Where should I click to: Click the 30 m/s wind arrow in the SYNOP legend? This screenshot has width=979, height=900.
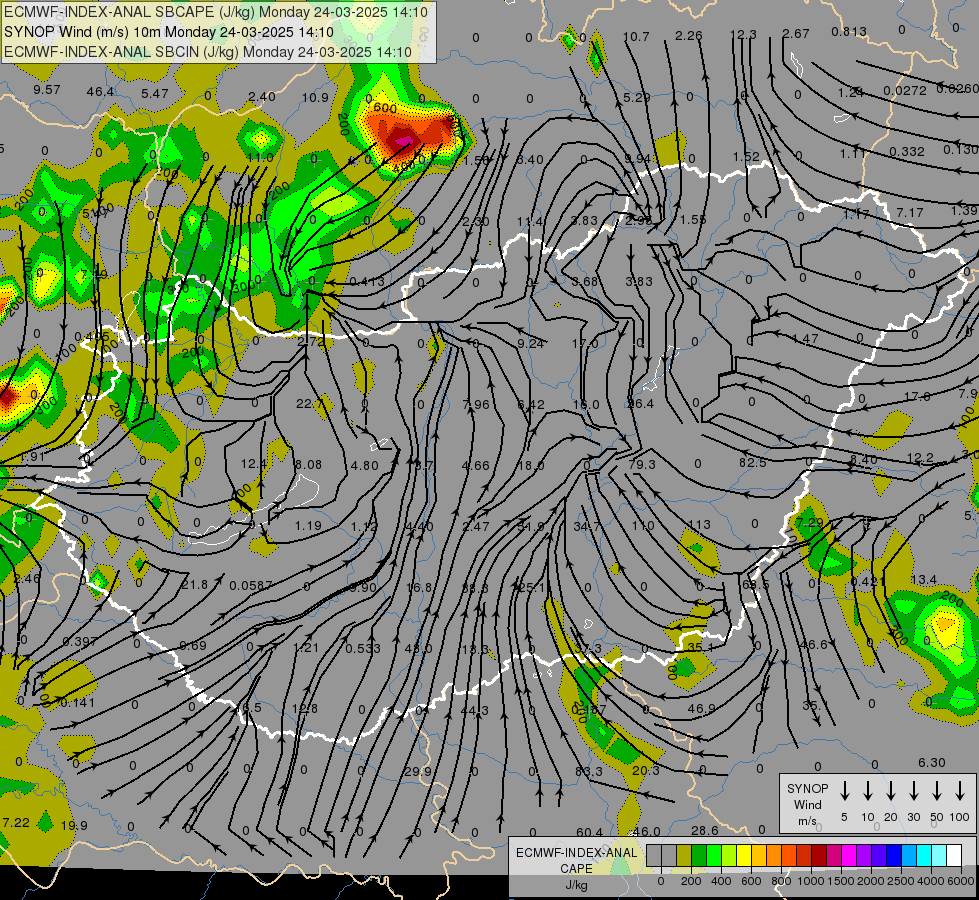coord(913,791)
